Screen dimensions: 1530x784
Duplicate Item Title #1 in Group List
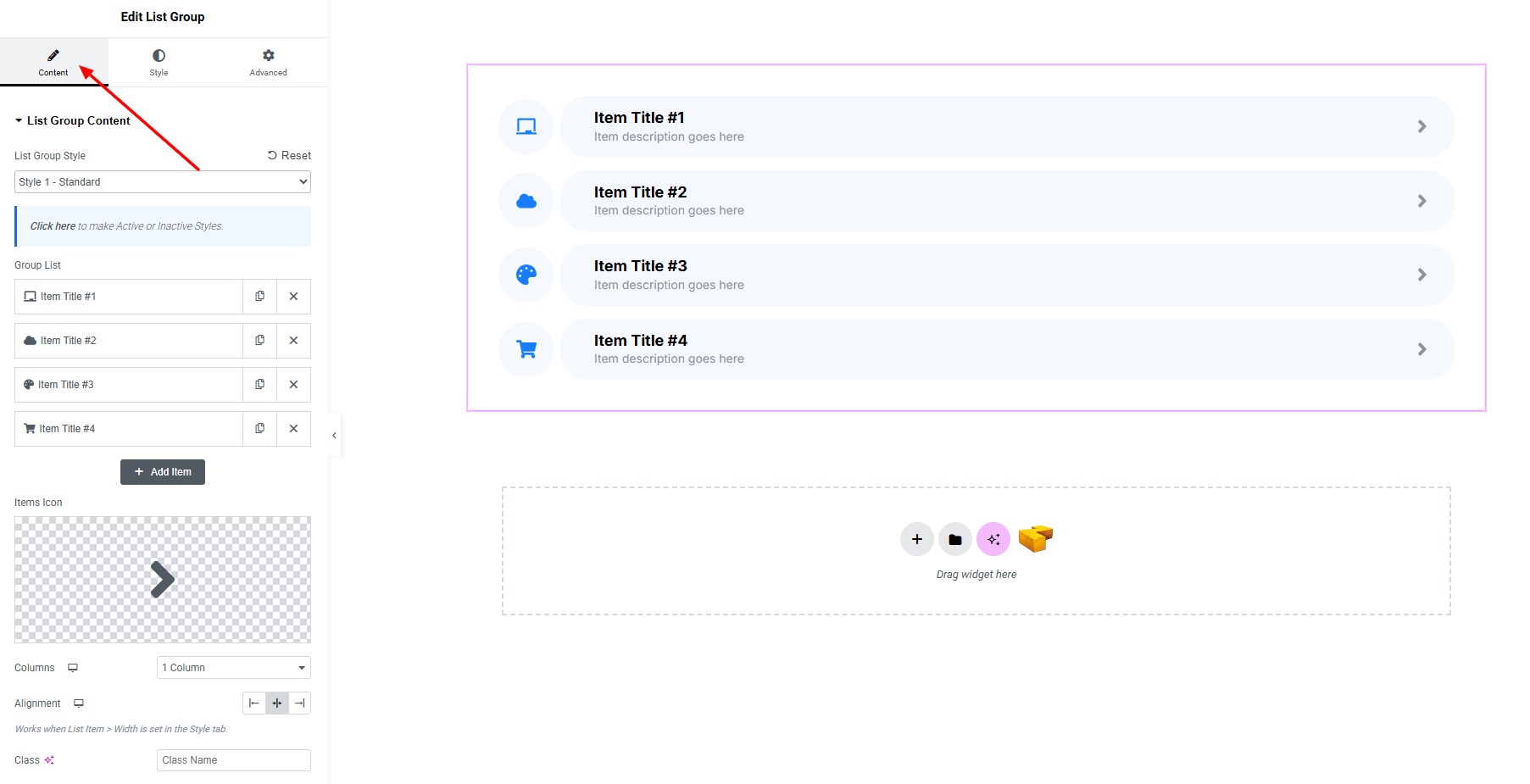[x=259, y=297]
